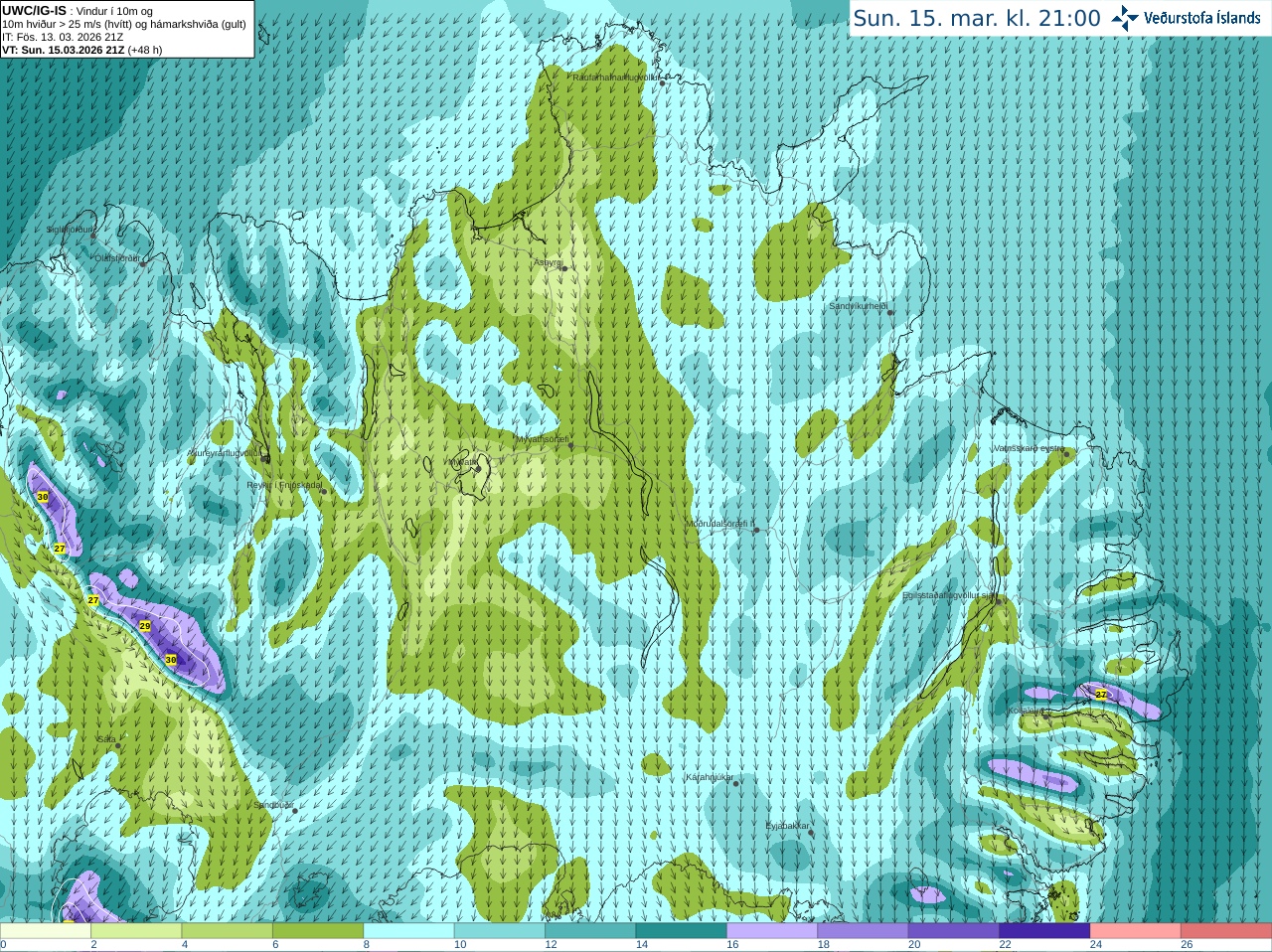Pick the 12–14 m/s legend color swatch
Screen dimensions: 1272x952
(x=590, y=931)
